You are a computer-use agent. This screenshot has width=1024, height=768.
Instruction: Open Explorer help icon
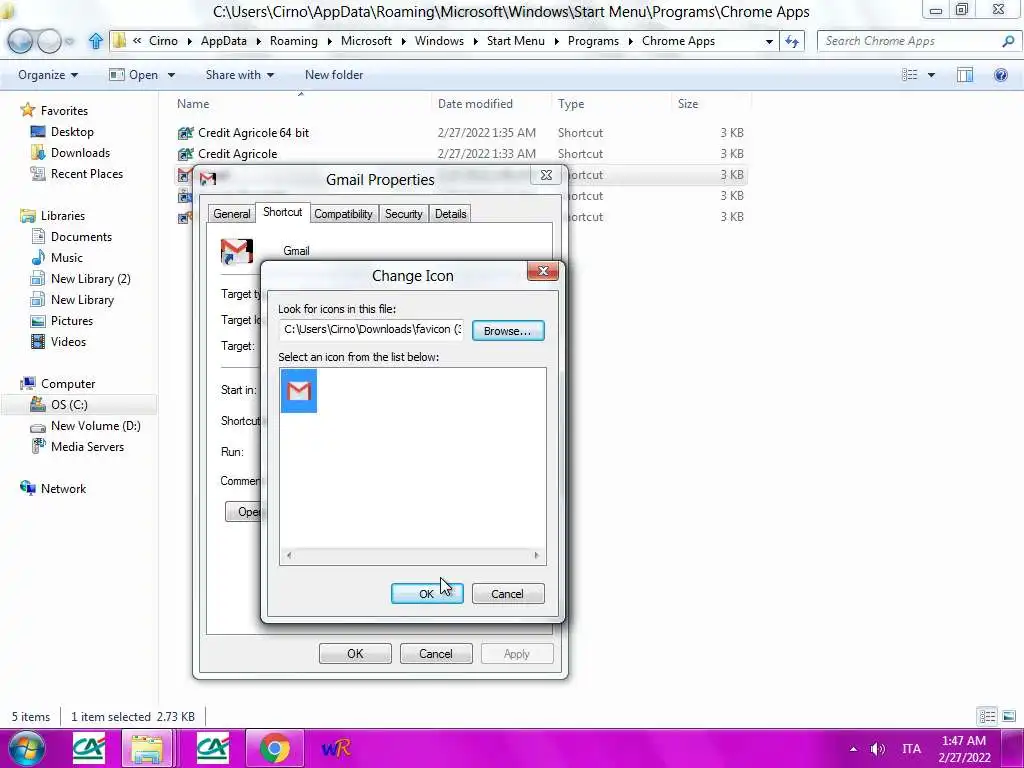1000,75
